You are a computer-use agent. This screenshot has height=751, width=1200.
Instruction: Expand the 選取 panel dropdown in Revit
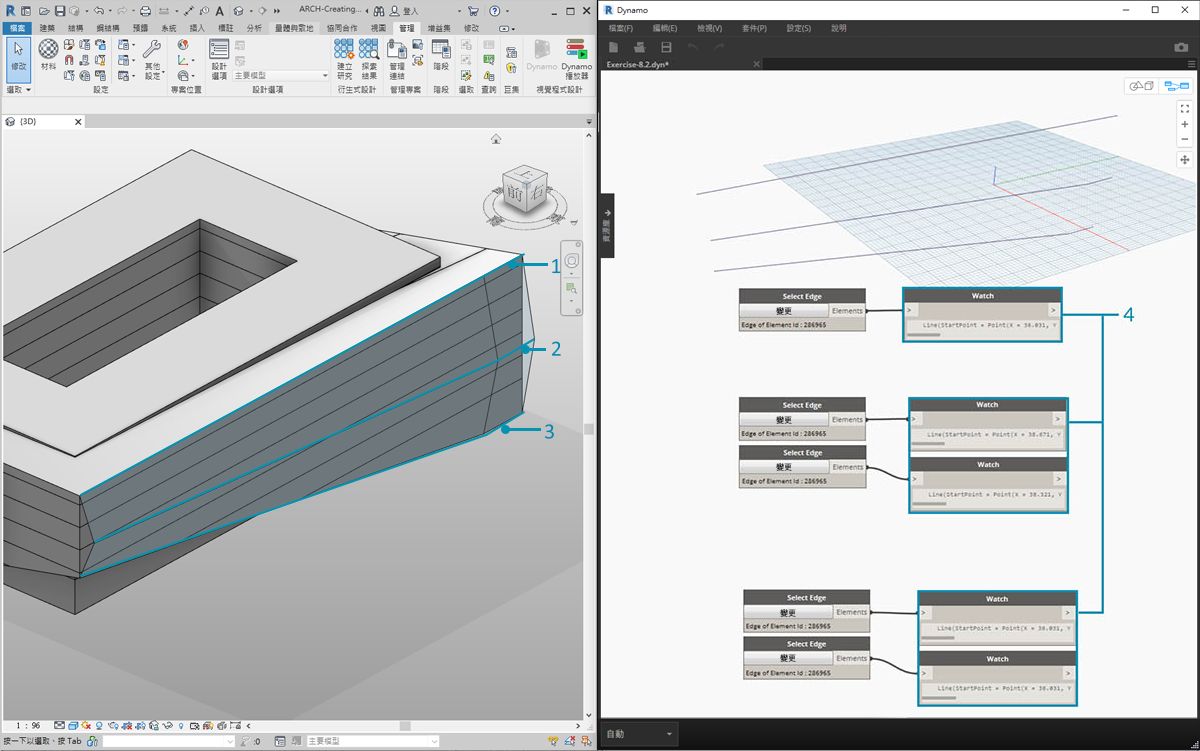(x=19, y=90)
